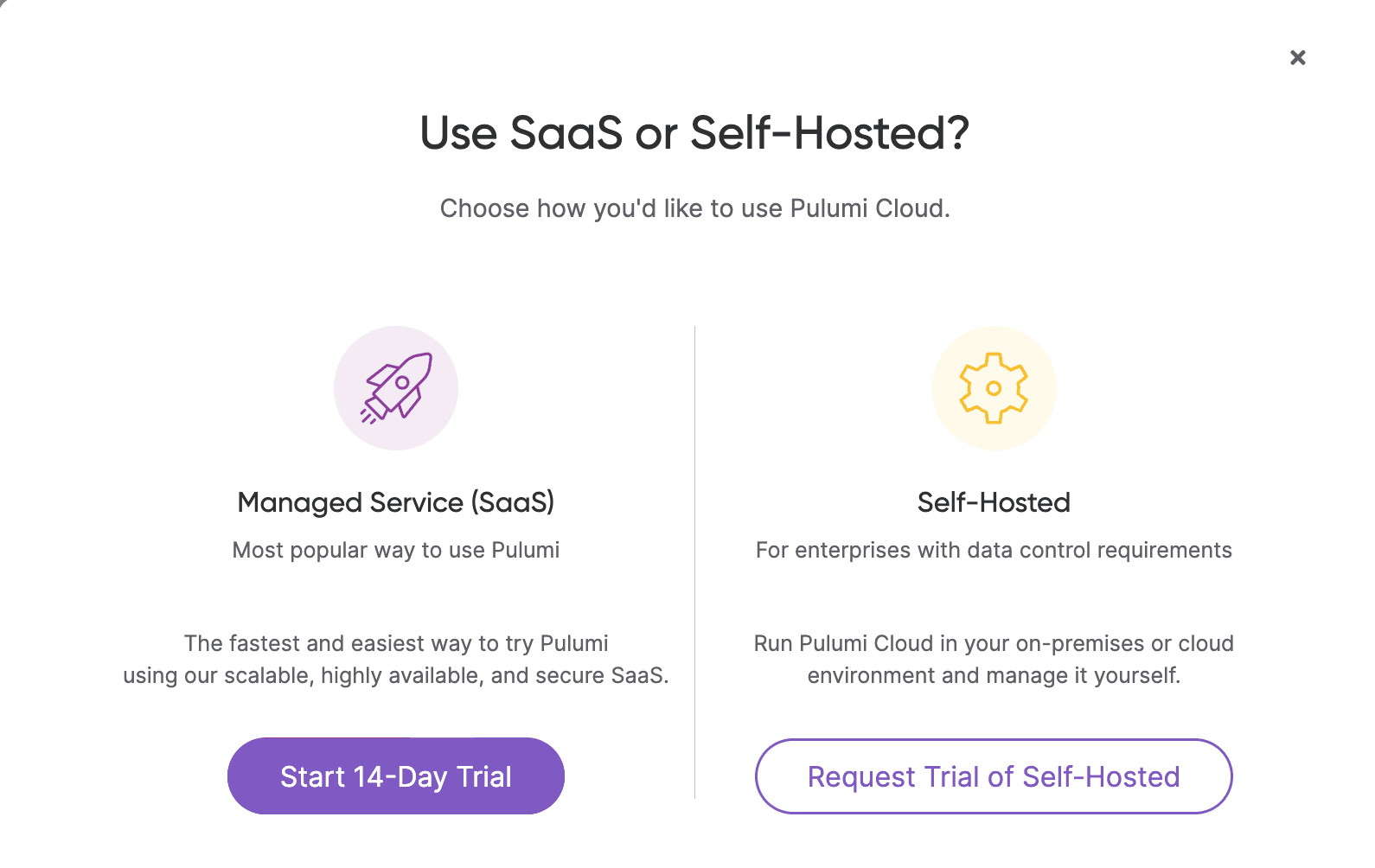
Task: Click the center hole of gear icon
Action: point(994,388)
